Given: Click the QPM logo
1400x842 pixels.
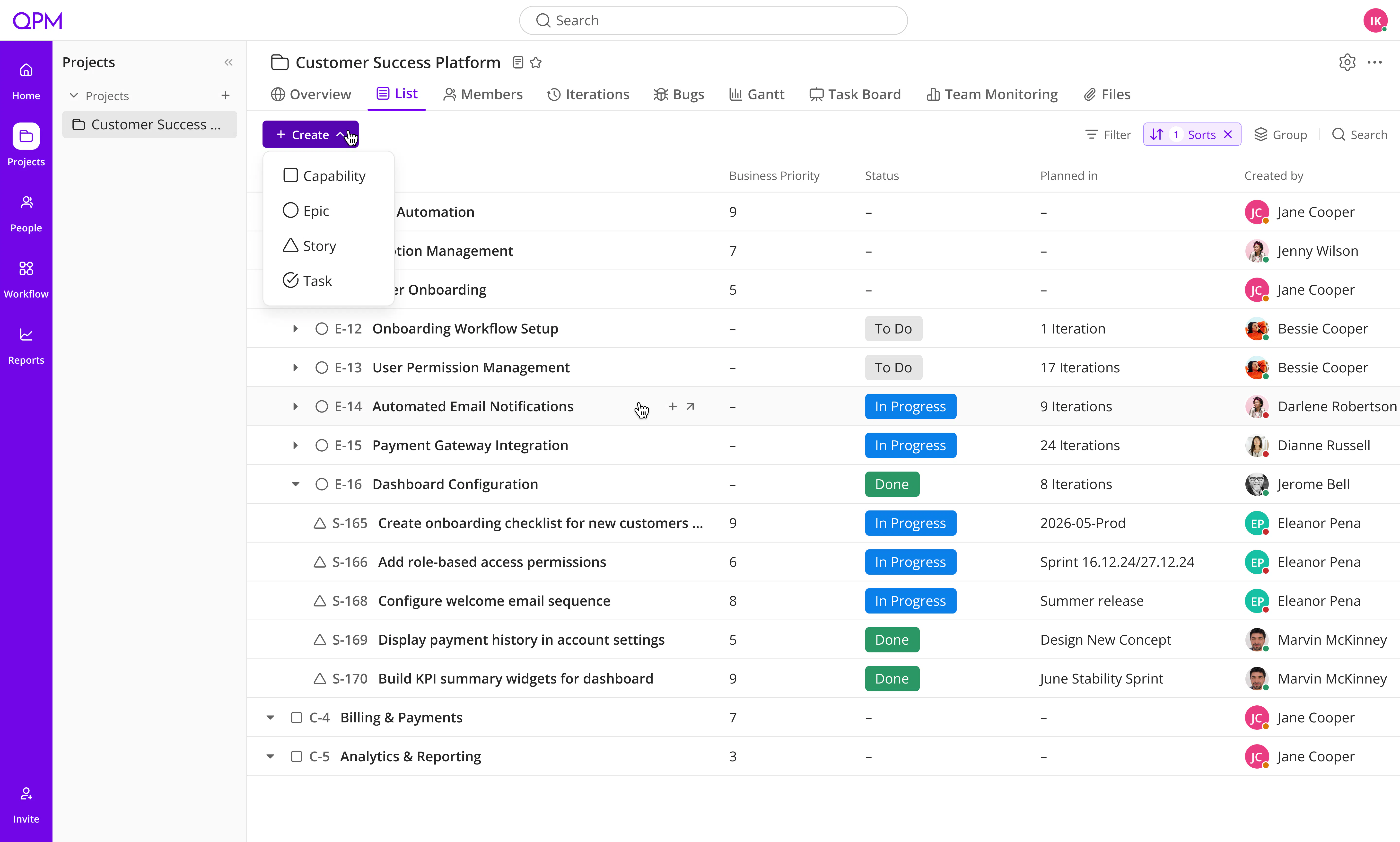Looking at the screenshot, I should (x=37, y=20).
